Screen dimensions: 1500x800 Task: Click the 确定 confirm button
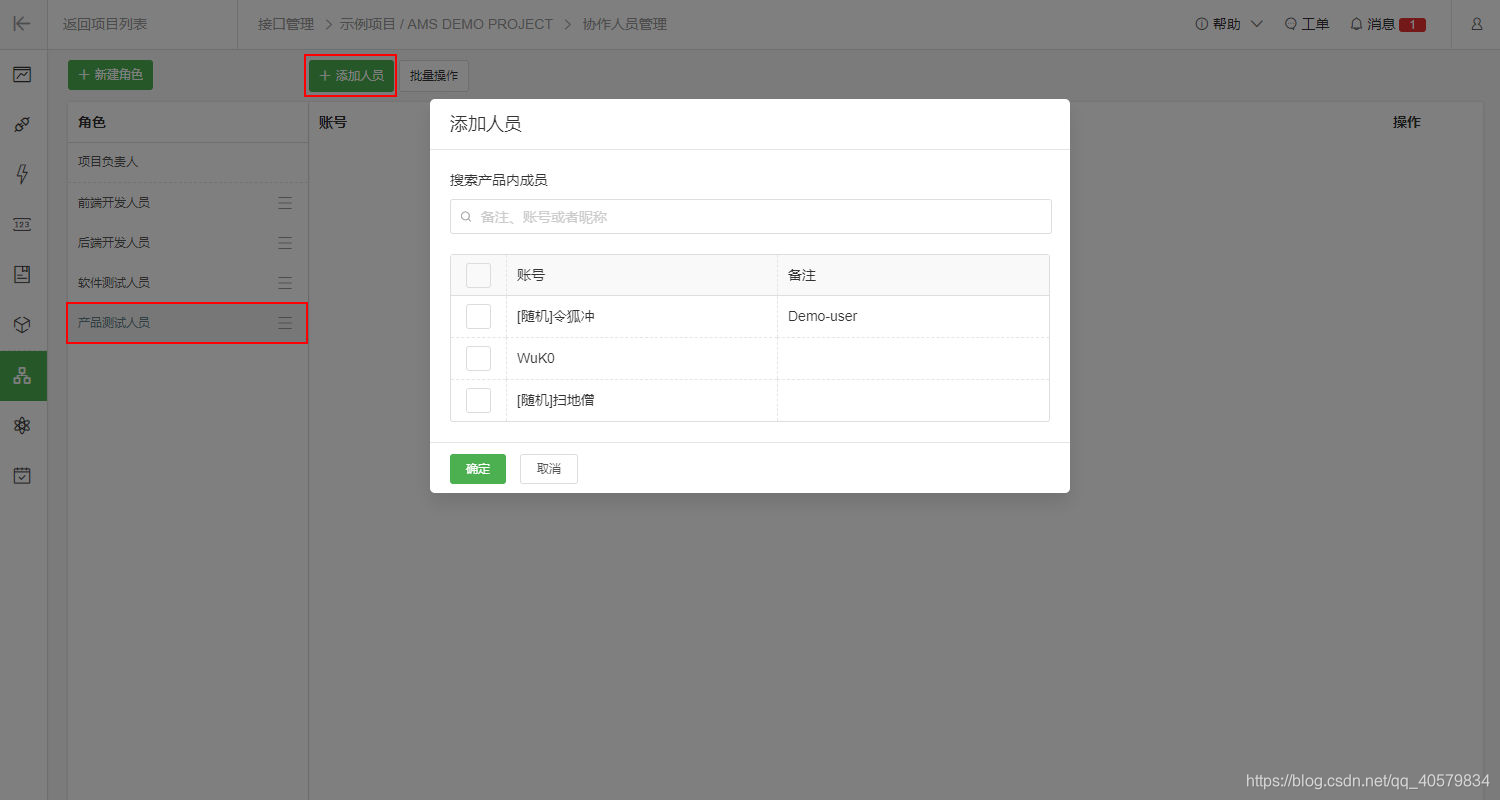478,469
